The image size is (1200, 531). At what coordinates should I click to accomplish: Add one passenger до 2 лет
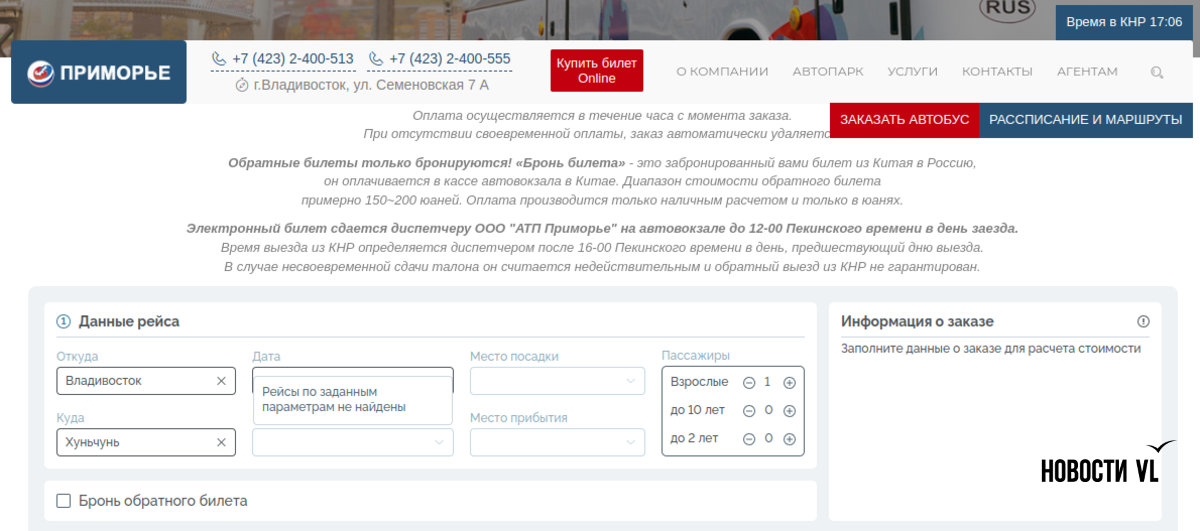click(x=789, y=438)
